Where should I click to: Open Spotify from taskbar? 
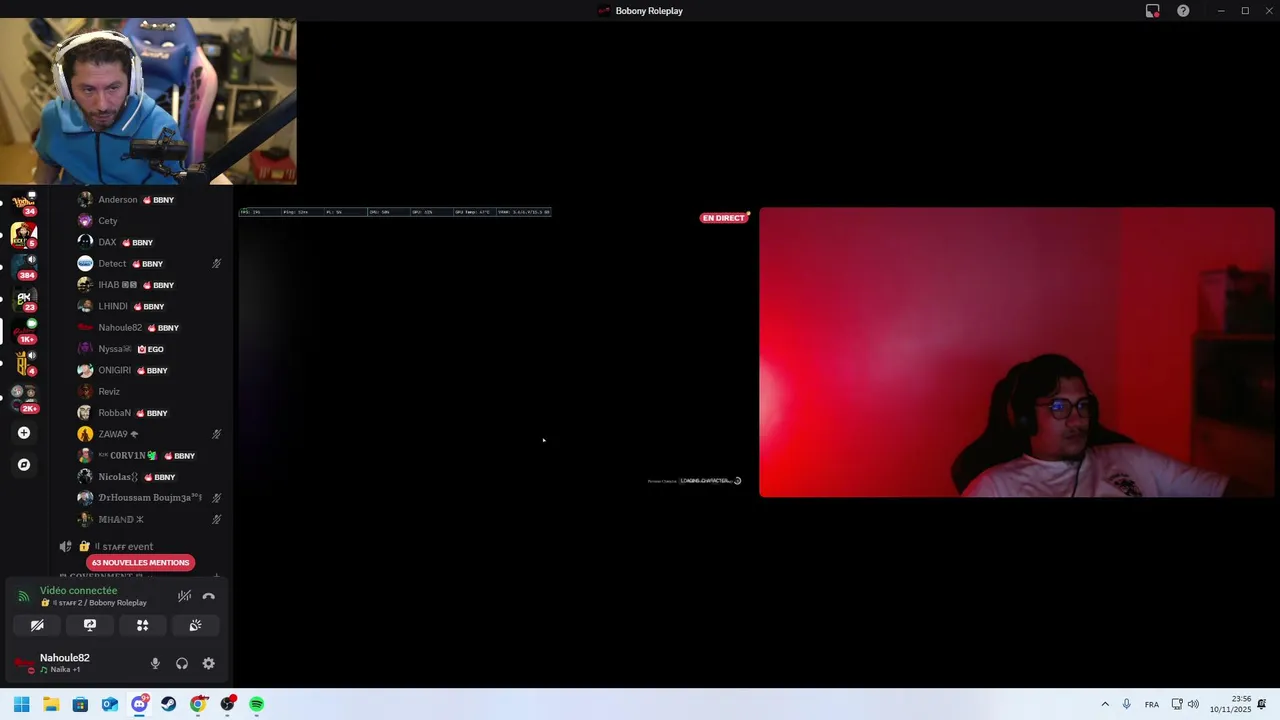tap(257, 704)
